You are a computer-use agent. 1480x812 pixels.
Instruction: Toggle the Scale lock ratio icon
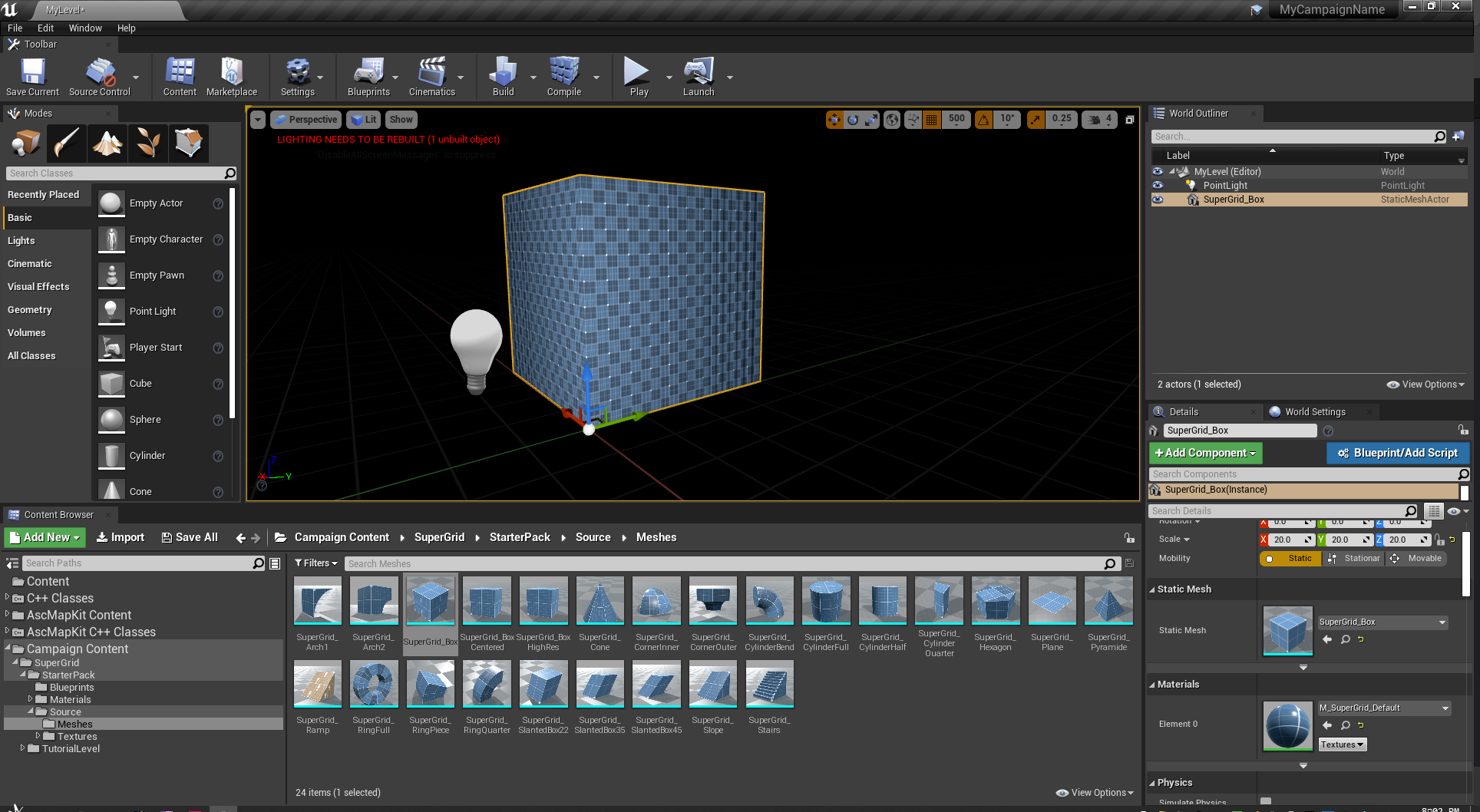(x=1439, y=540)
